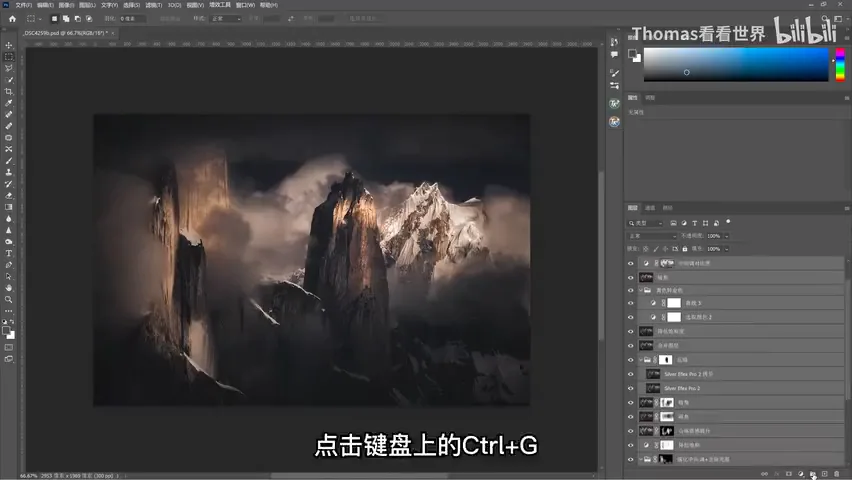Select the Pen tool
The height and width of the screenshot is (480, 852).
9,265
